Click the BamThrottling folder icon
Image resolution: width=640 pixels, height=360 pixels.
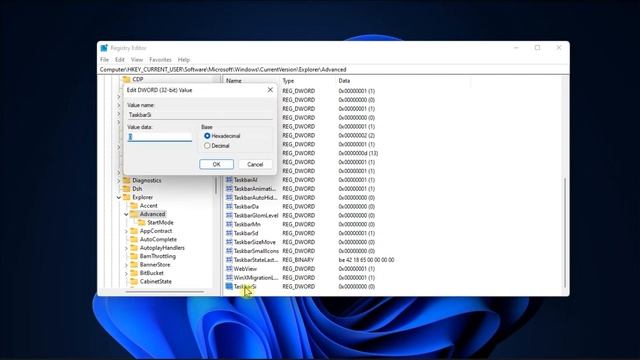click(134, 256)
